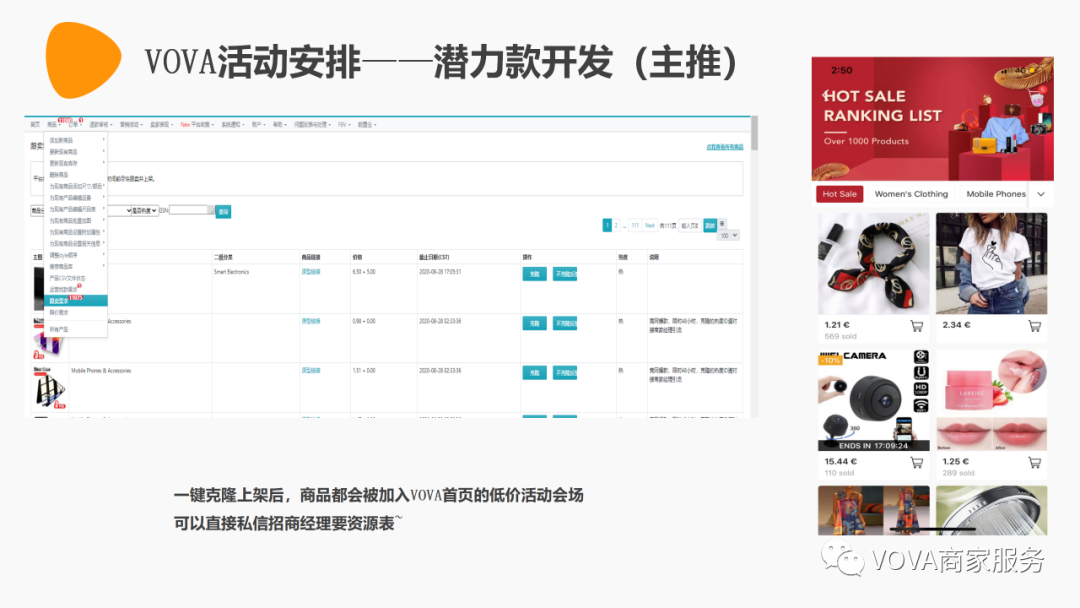Tap the cart icon on 2.34 € t-shirt
Image resolution: width=1080 pixels, height=608 pixels.
coord(1034,326)
